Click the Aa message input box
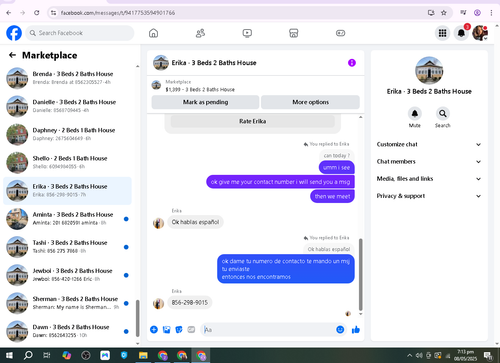The height and width of the screenshot is (363, 500). coord(268,330)
